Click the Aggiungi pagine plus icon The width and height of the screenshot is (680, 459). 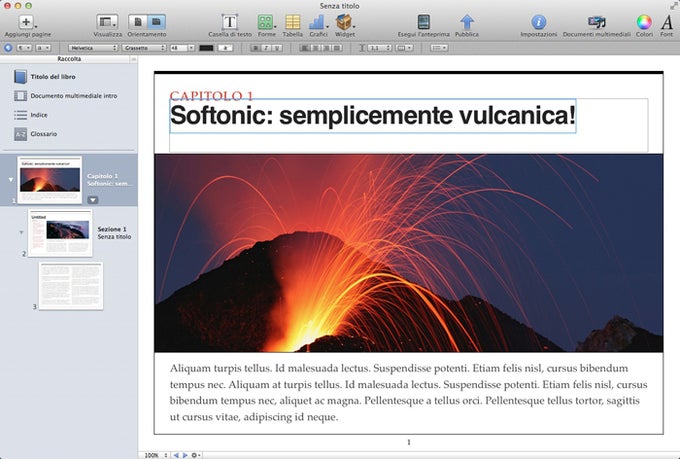[x=26, y=22]
